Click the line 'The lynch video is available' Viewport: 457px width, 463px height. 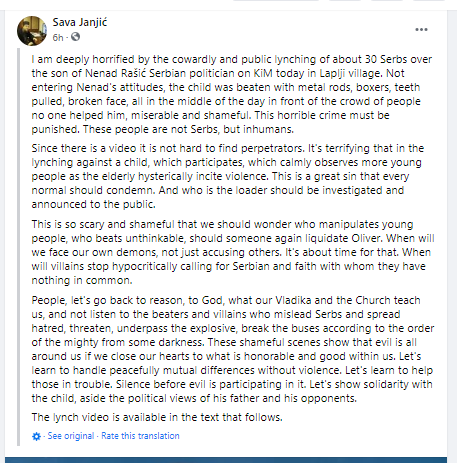click(x=157, y=417)
